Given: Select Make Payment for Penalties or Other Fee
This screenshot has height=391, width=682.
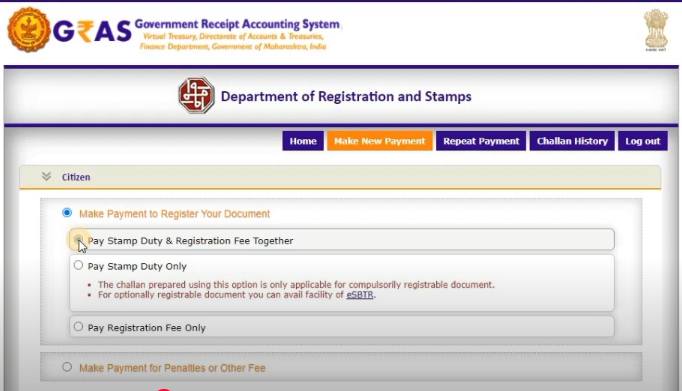Looking at the screenshot, I should coord(67,367).
